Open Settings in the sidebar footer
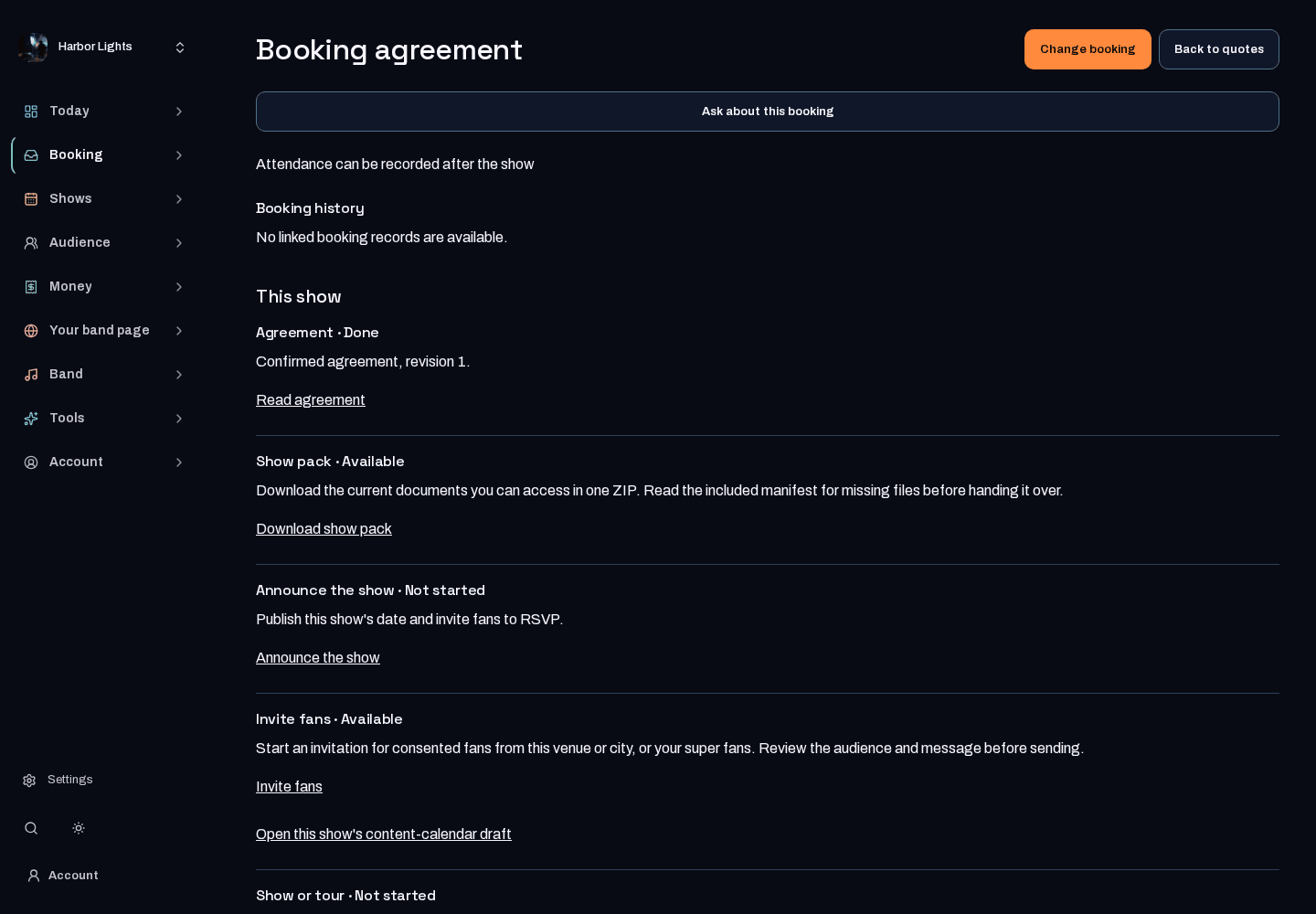Viewport: 1316px width, 914px height. pyautogui.click(x=58, y=781)
